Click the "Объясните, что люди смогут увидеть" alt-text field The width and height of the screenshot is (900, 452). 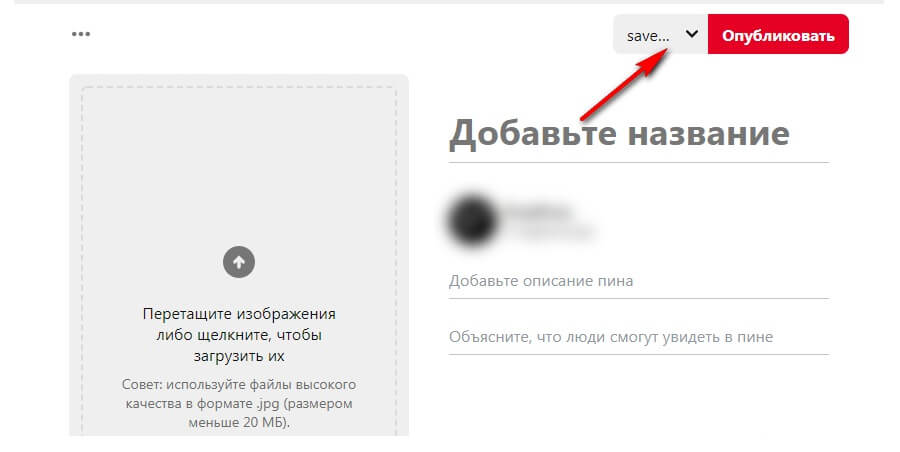tap(639, 337)
